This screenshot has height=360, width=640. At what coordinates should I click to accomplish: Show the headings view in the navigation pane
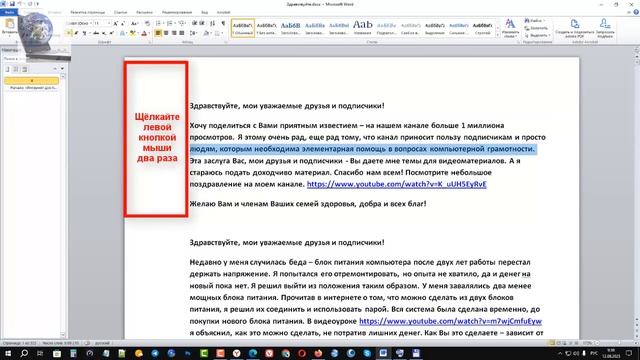click(x=7, y=69)
